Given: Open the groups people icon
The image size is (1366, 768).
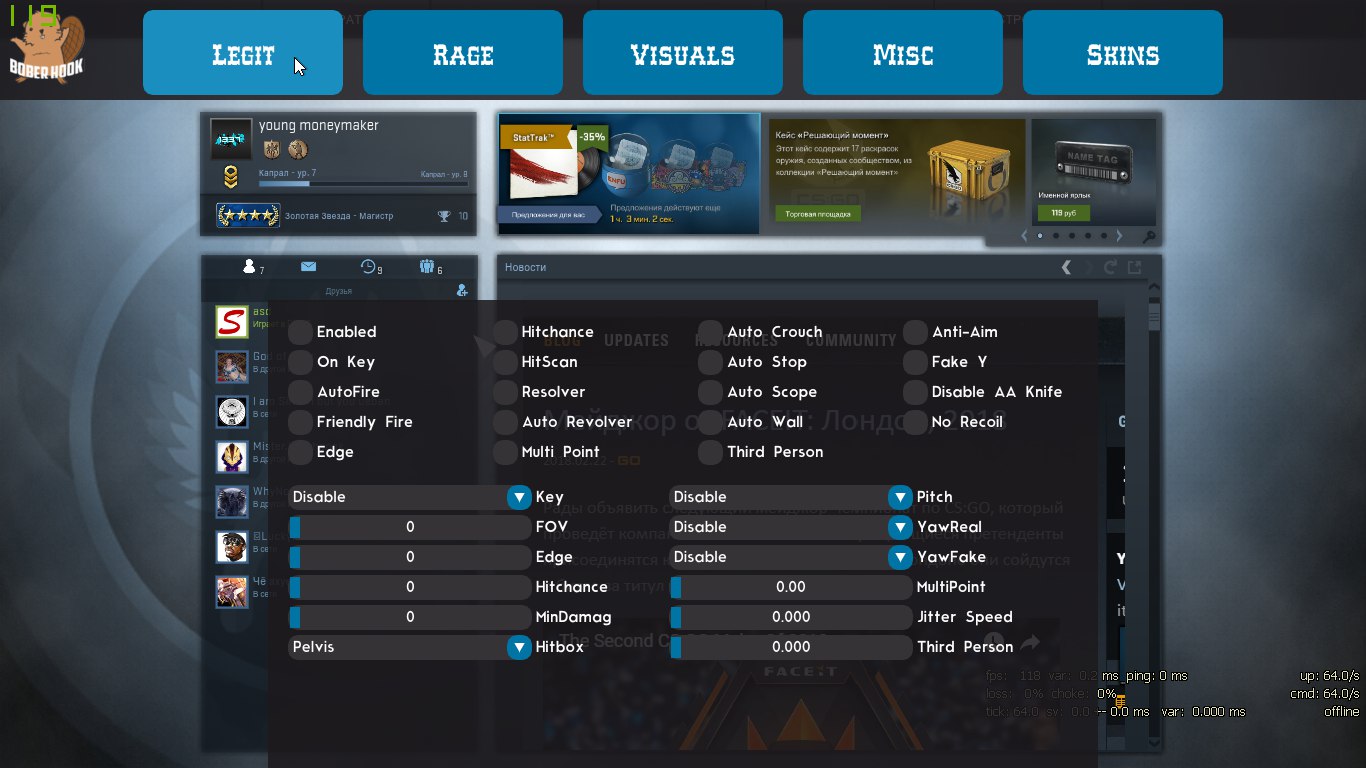Looking at the screenshot, I should (x=428, y=266).
